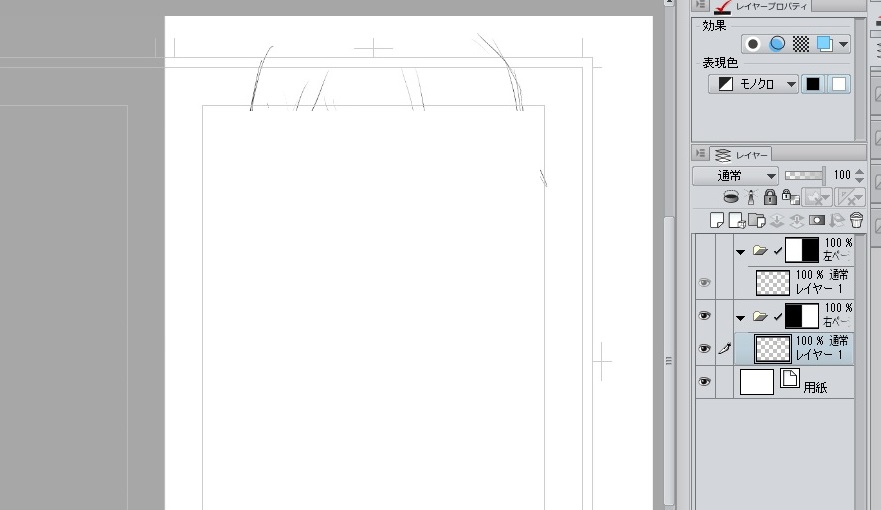Hide the selected レイヤー 1 under 右ページ

(705, 348)
